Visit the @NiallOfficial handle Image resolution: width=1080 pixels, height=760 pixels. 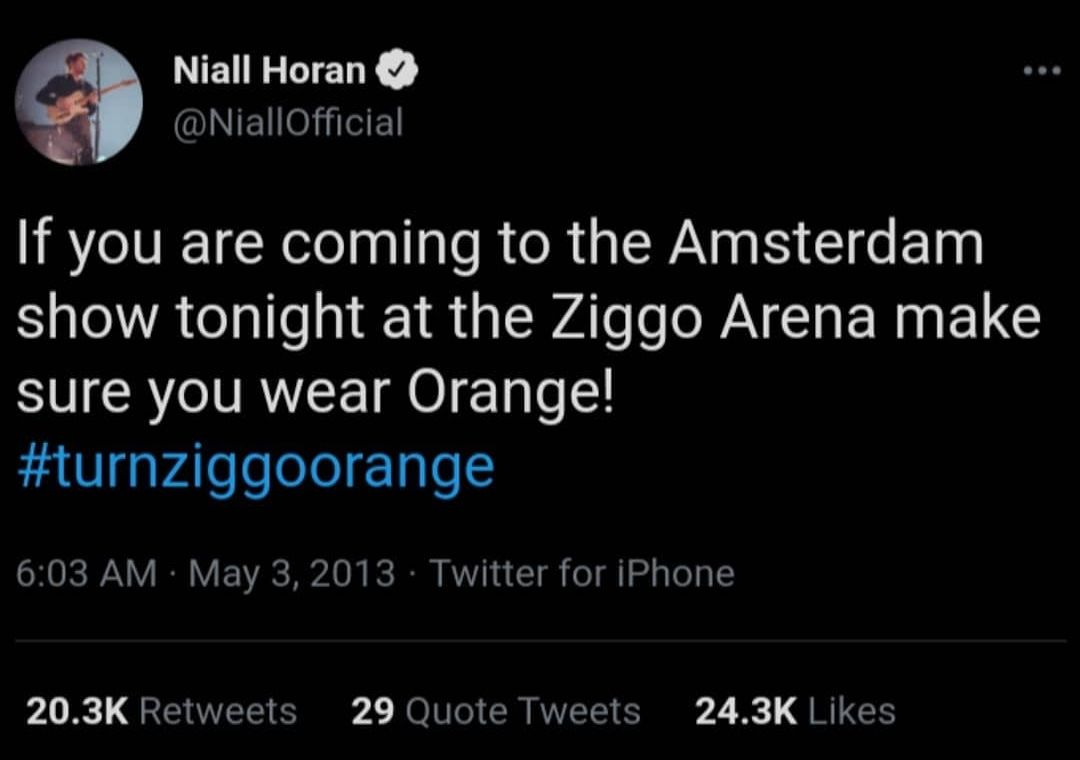tap(288, 123)
